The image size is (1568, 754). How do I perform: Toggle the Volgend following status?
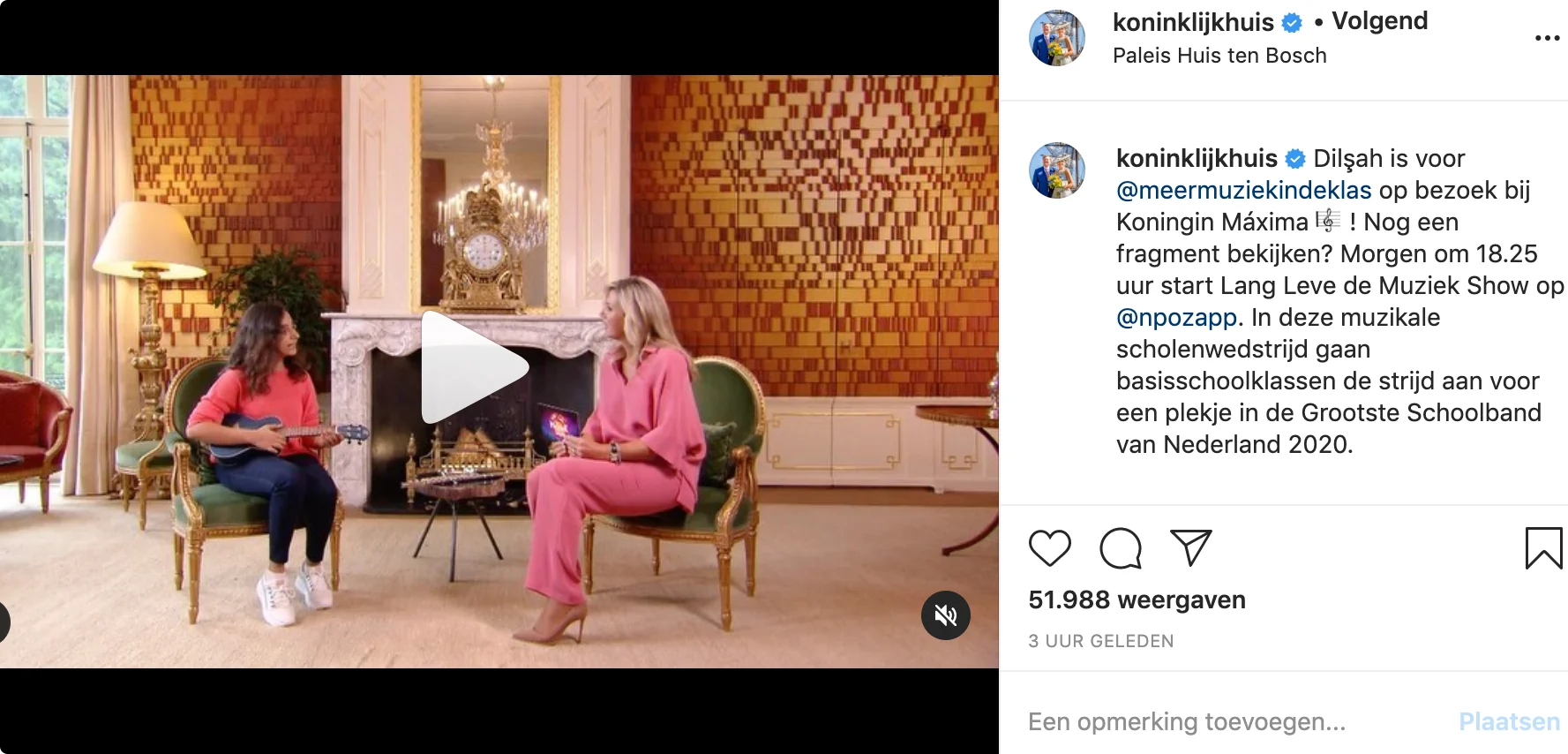(1379, 21)
